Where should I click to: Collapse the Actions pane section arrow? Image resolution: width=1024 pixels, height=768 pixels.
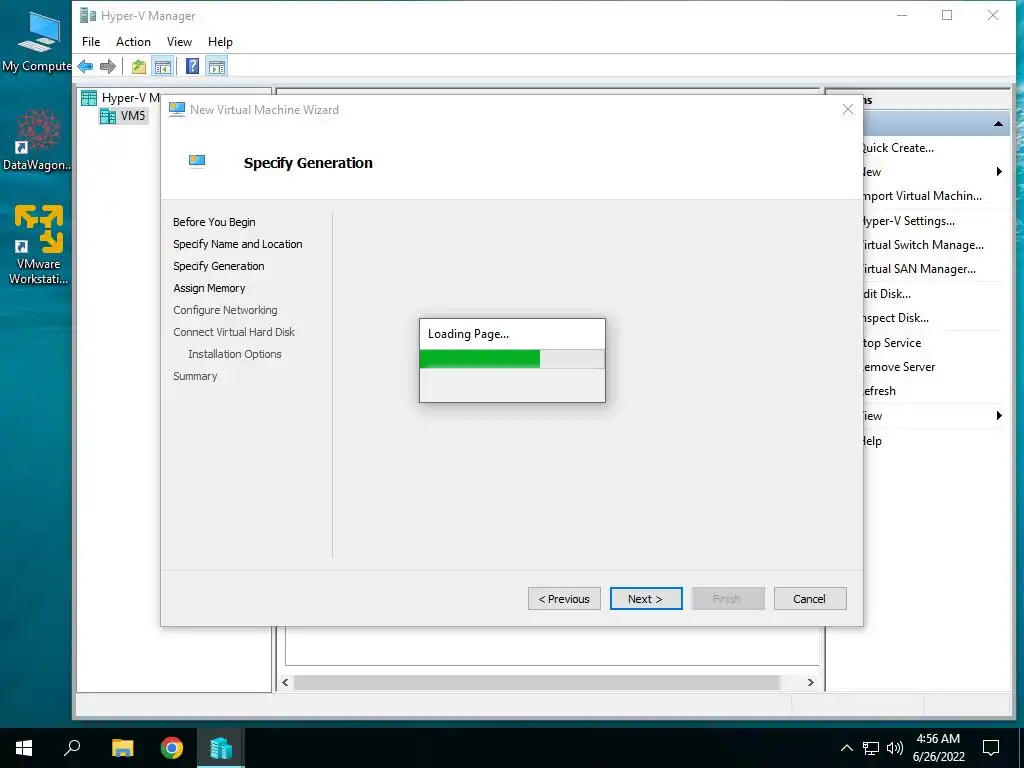(998, 123)
